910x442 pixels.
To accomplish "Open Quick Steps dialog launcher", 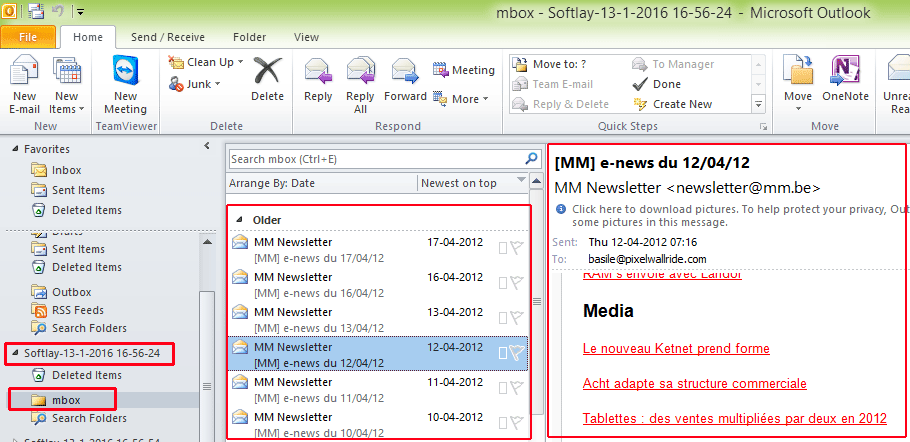I will point(763,126).
